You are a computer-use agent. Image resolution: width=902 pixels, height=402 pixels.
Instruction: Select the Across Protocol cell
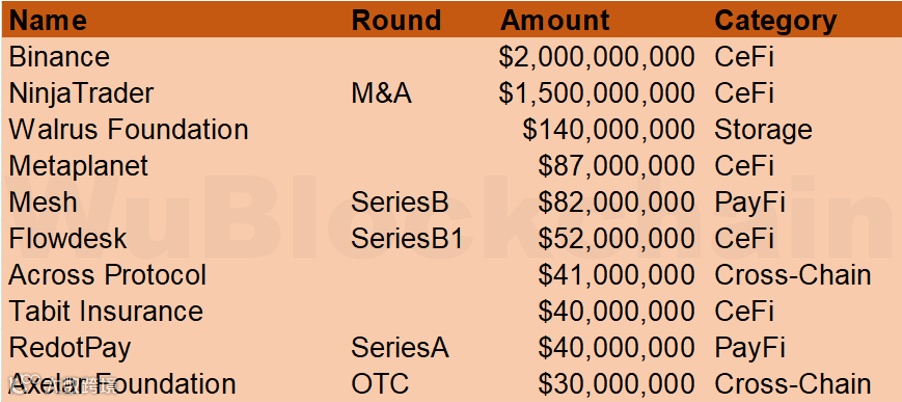108,275
